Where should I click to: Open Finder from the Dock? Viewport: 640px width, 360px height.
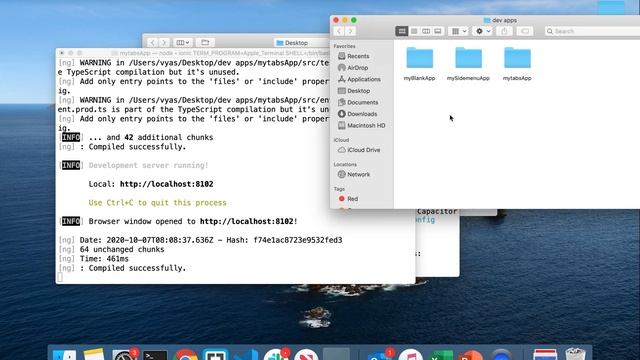pos(64,354)
